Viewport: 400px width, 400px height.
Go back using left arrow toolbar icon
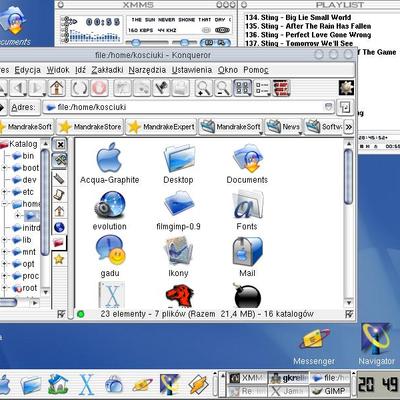point(18,88)
